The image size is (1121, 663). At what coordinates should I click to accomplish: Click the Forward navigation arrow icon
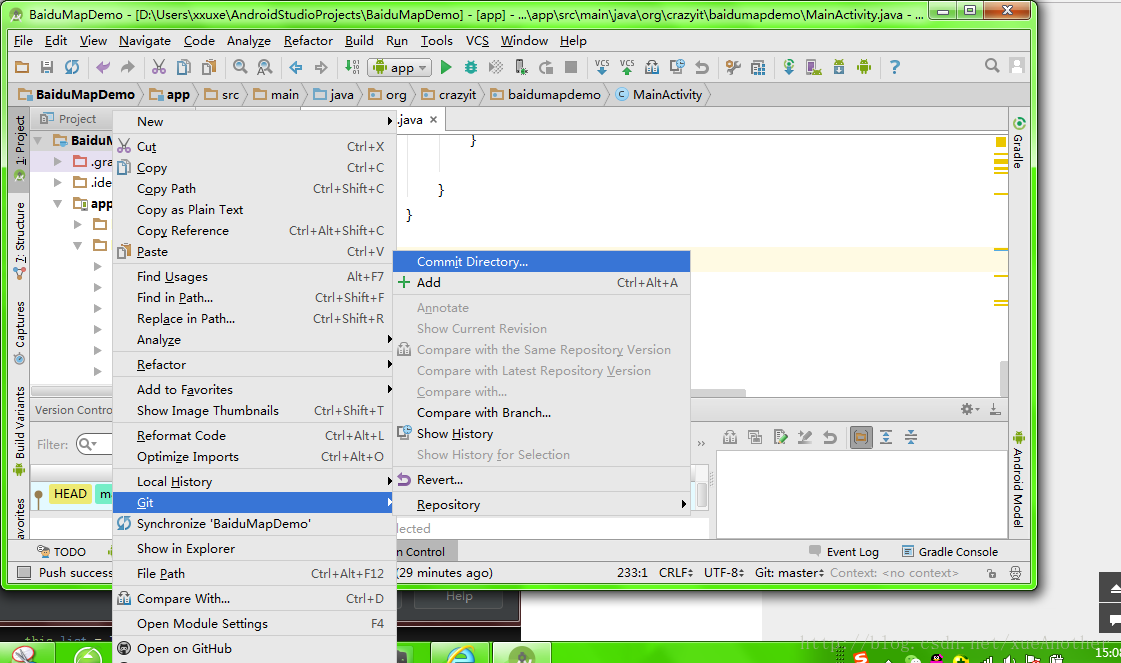point(321,67)
